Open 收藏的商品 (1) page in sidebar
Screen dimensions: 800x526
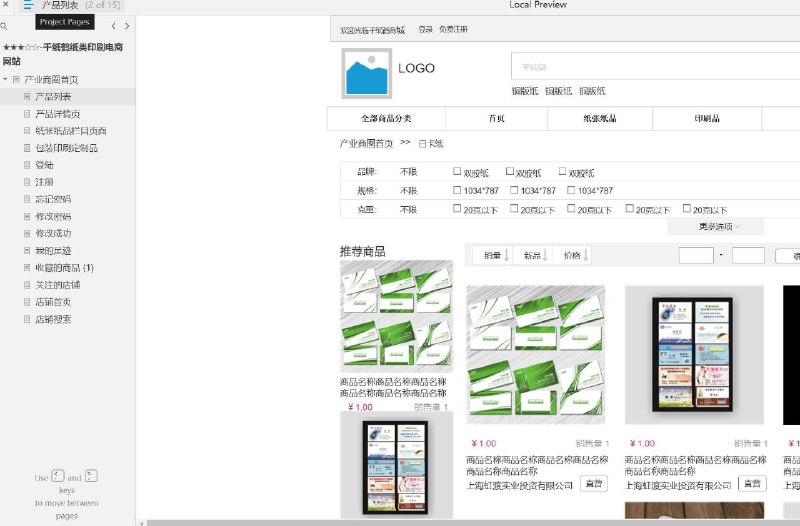coord(64,267)
